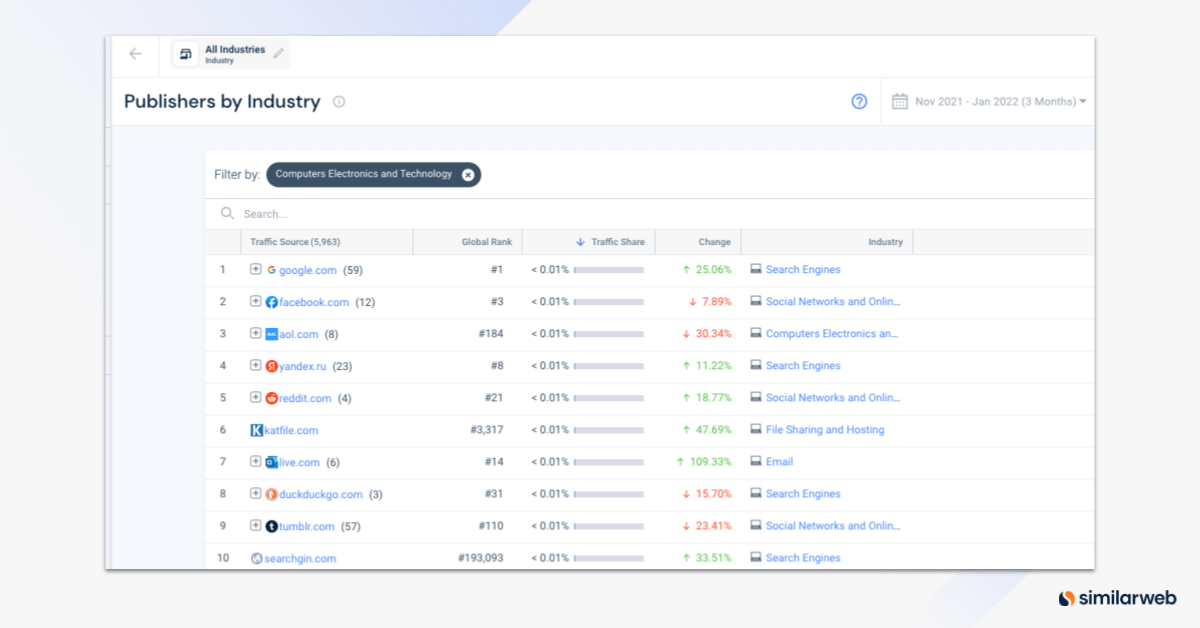
Task: Expand the tumblr.com entry
Action: tap(256, 525)
